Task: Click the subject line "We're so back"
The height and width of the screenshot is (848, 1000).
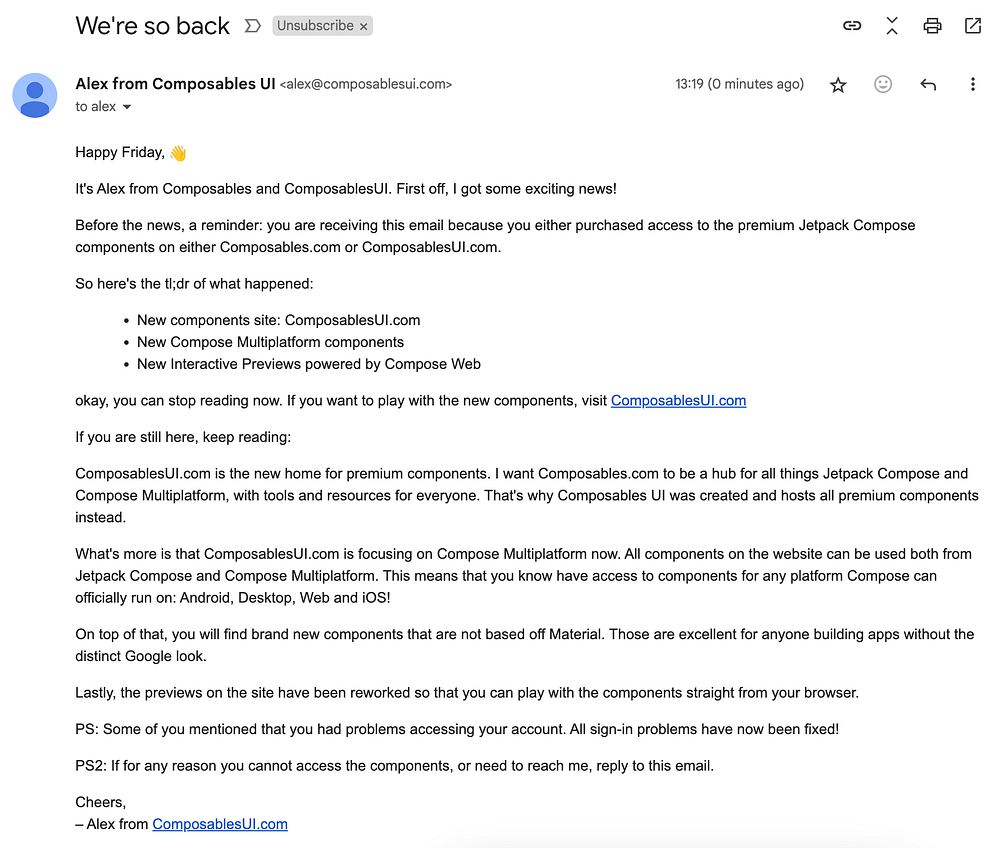Action: (153, 26)
